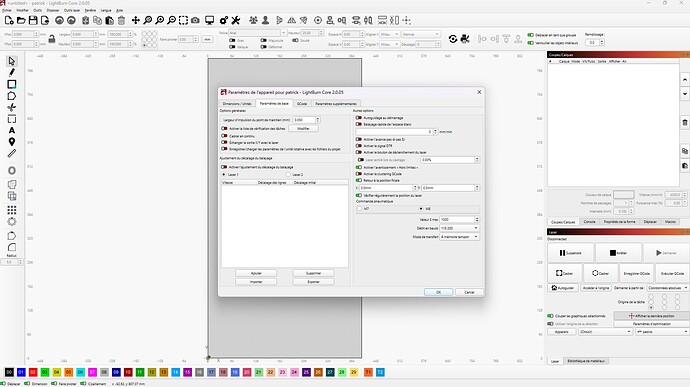The image size is (690, 387).
Task: Click the lock aspect ratio padlock icon
Action: [x=51, y=39]
